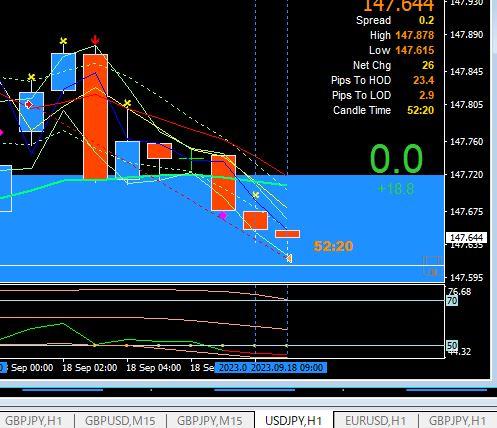Select the latest small red candle at 09:00

click(287, 234)
